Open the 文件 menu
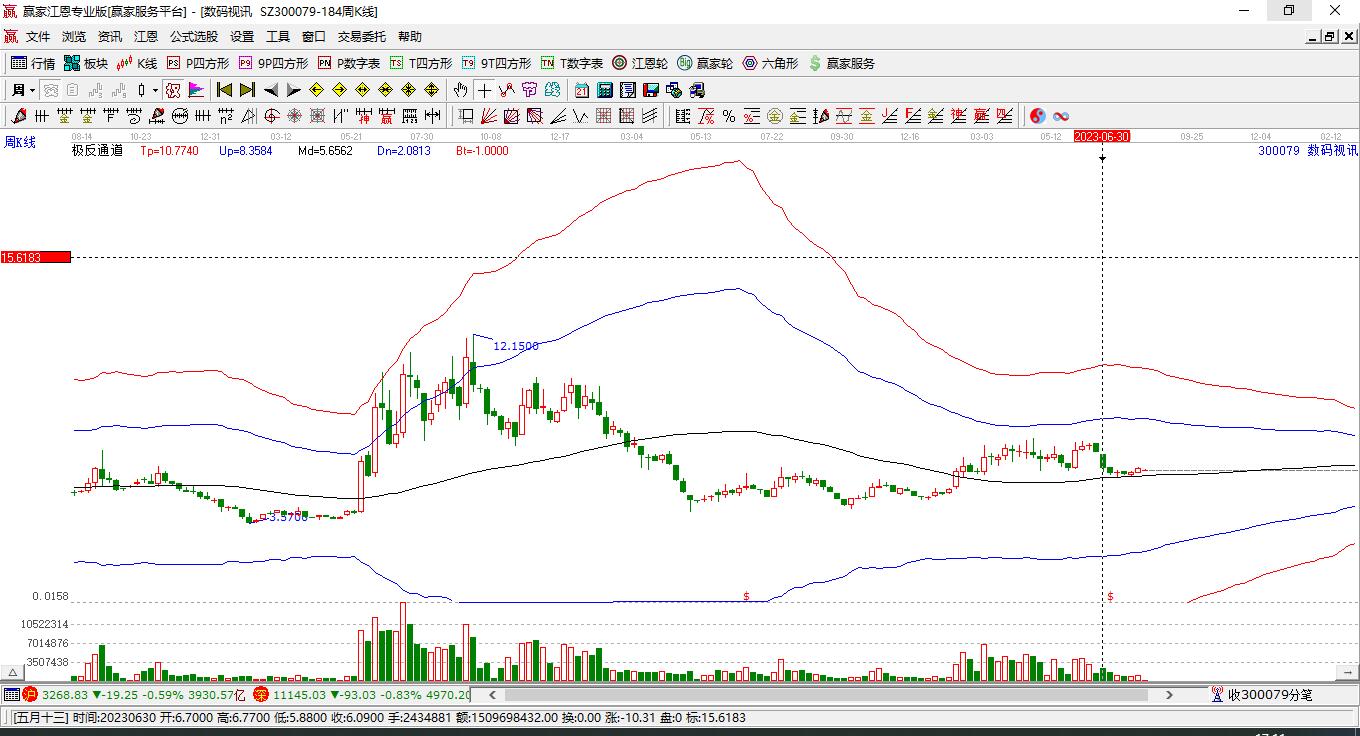1360x736 pixels. pyautogui.click(x=38, y=37)
